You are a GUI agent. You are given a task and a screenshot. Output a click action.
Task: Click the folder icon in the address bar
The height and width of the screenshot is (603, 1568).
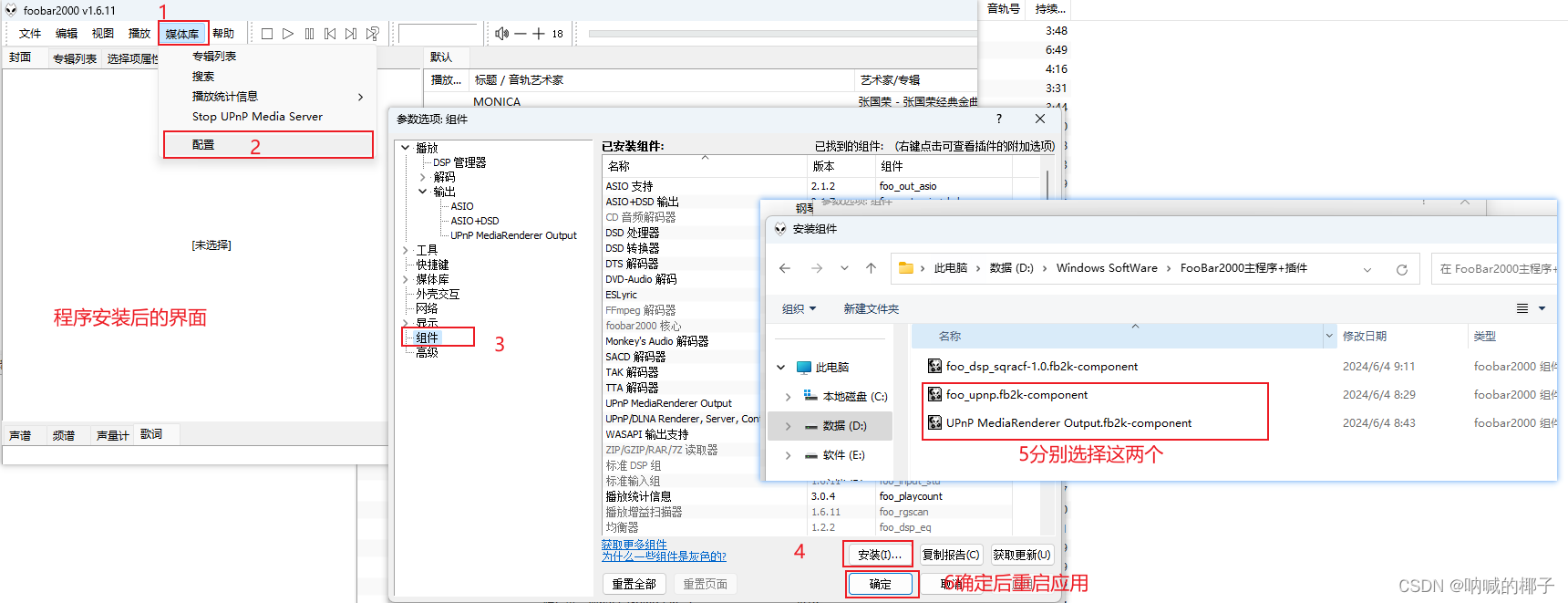[906, 268]
